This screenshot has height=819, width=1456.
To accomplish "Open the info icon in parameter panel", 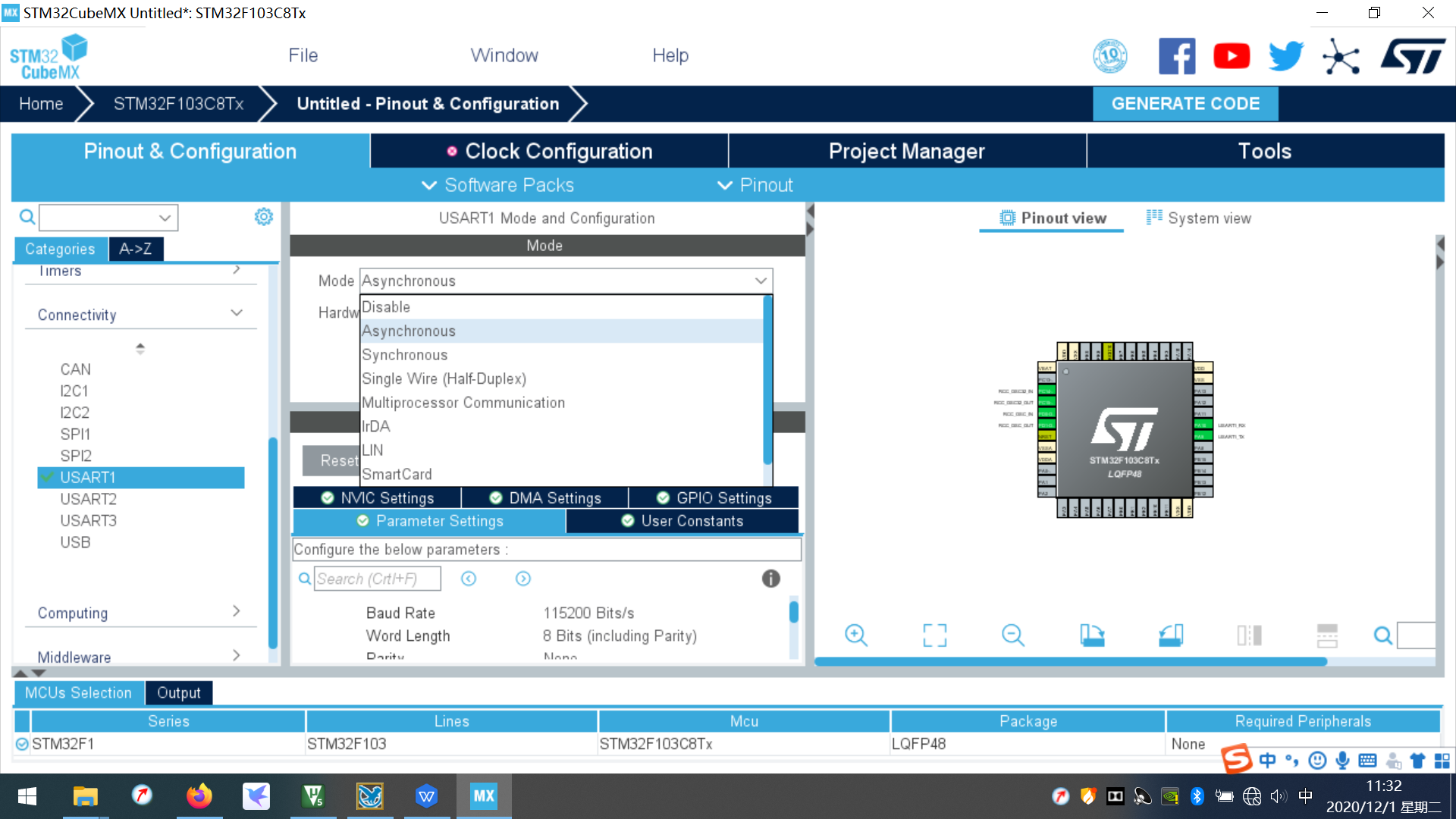I will [770, 579].
